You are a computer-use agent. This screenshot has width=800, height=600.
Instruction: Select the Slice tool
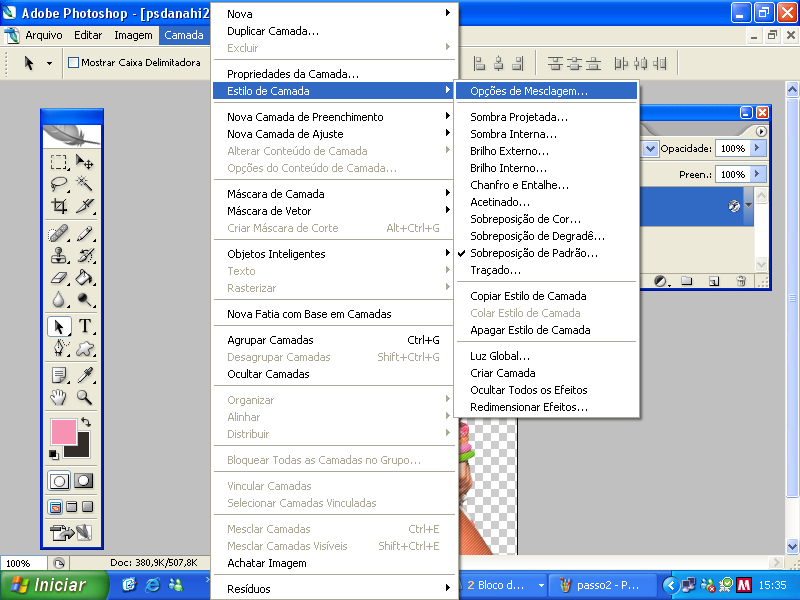[x=85, y=206]
